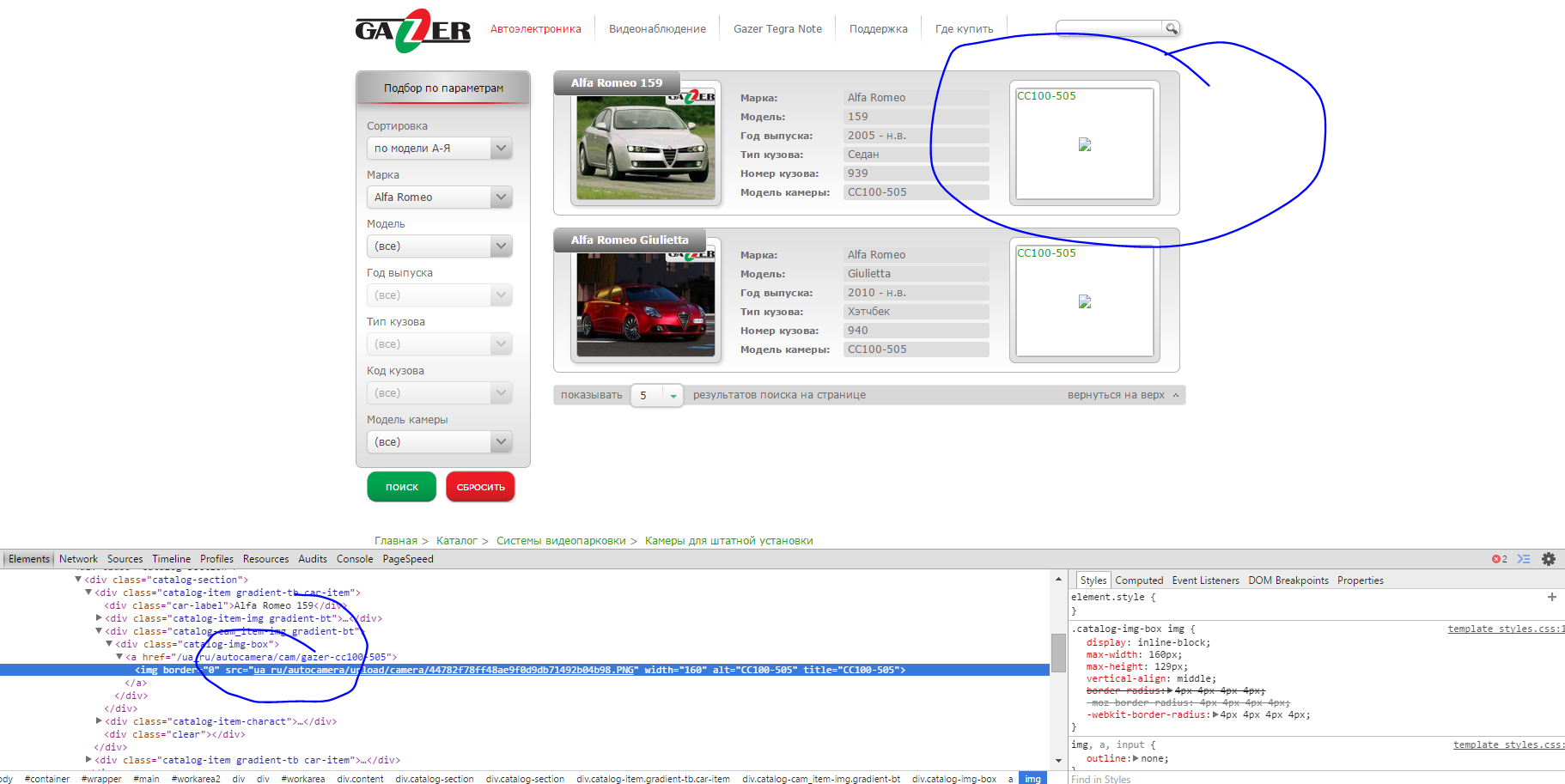Click the вернуться на верх link
1565x784 pixels.
[x=1124, y=395]
